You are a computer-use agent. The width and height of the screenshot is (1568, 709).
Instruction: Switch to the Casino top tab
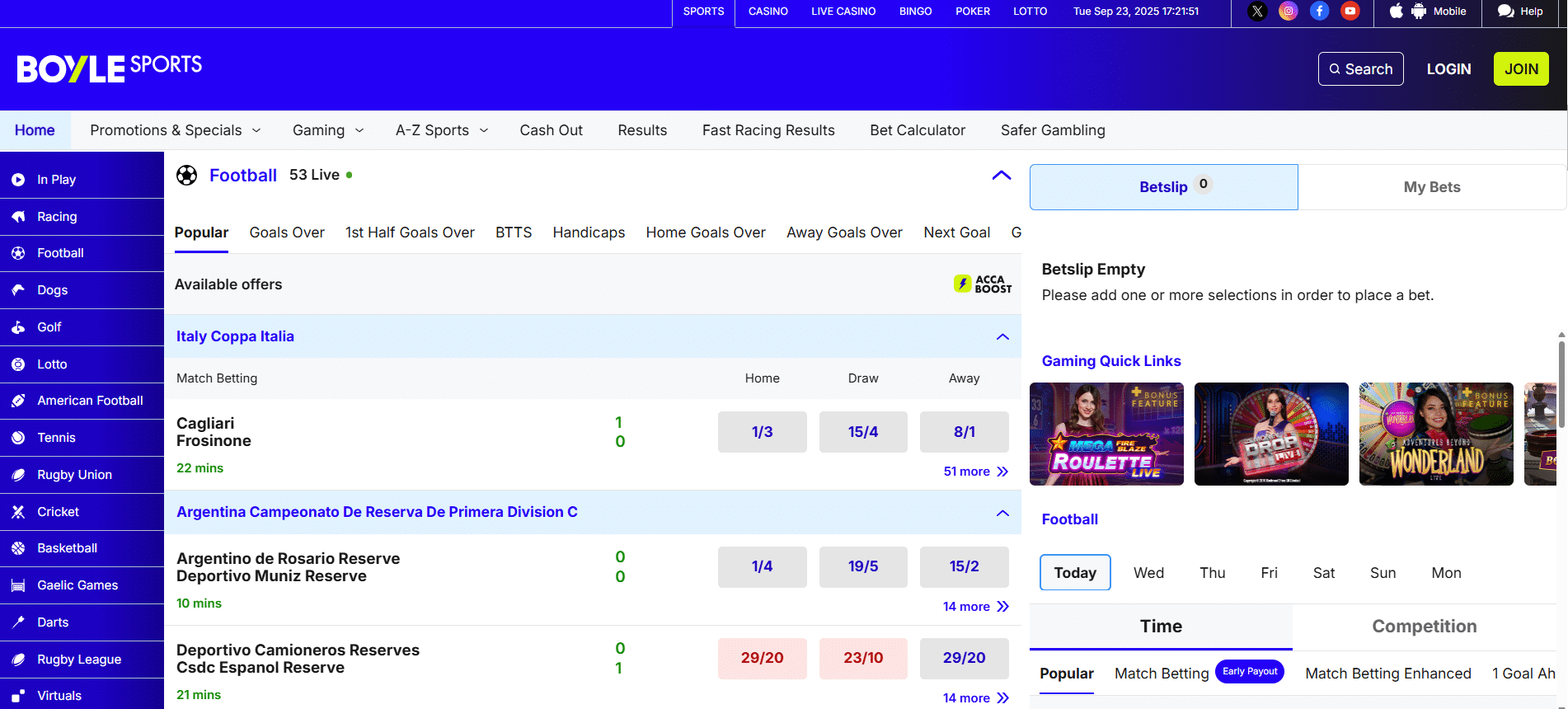tap(768, 12)
